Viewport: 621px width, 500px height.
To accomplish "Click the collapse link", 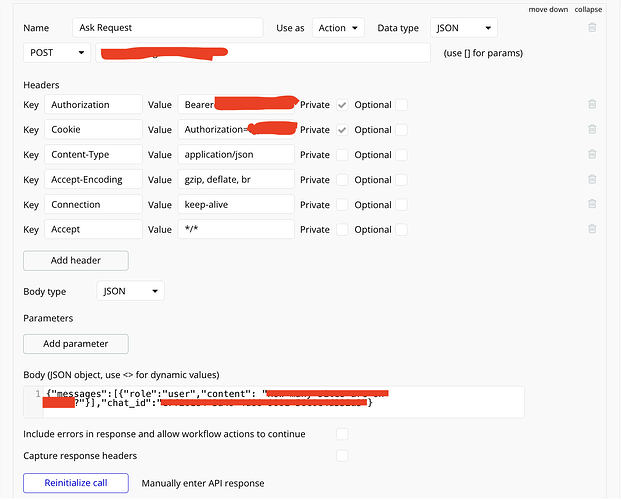I will [588, 10].
